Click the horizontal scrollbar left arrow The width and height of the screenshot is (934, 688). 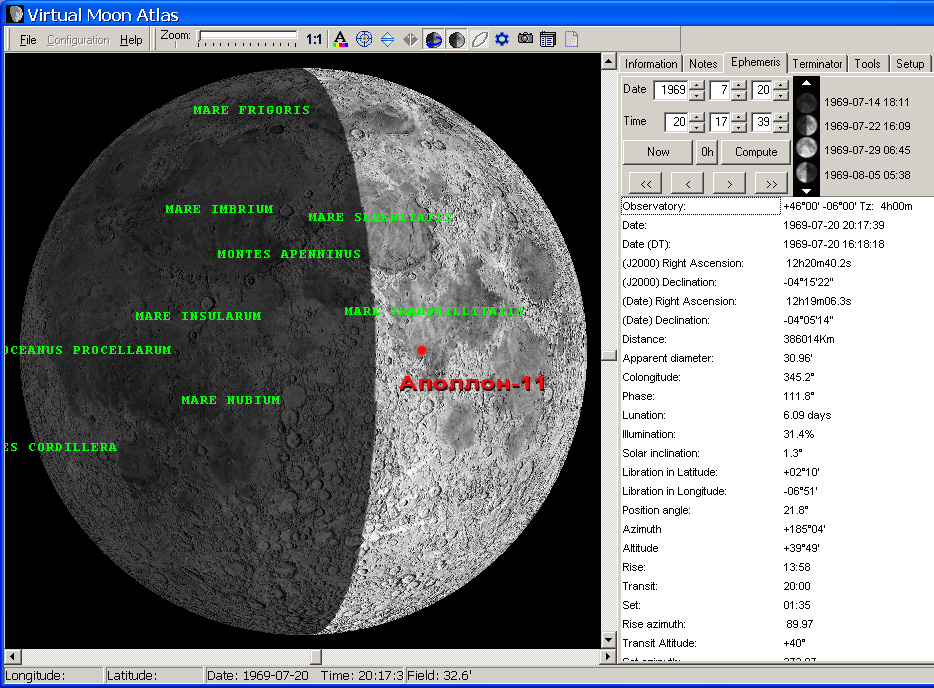(13, 657)
